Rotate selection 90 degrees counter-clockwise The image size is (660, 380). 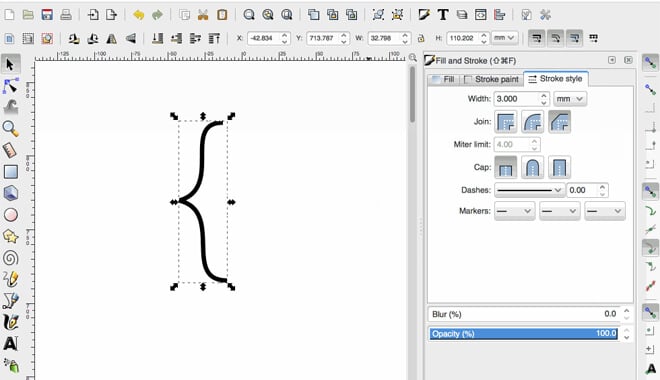tap(74, 39)
